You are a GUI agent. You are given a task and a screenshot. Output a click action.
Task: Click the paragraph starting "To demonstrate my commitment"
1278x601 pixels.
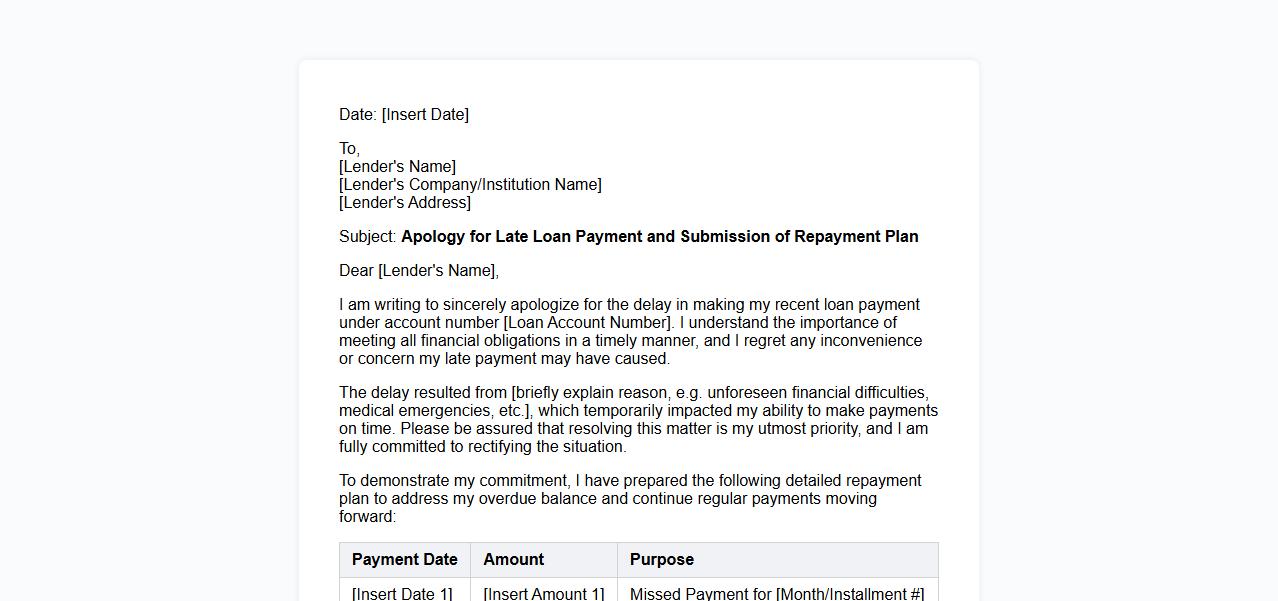630,498
